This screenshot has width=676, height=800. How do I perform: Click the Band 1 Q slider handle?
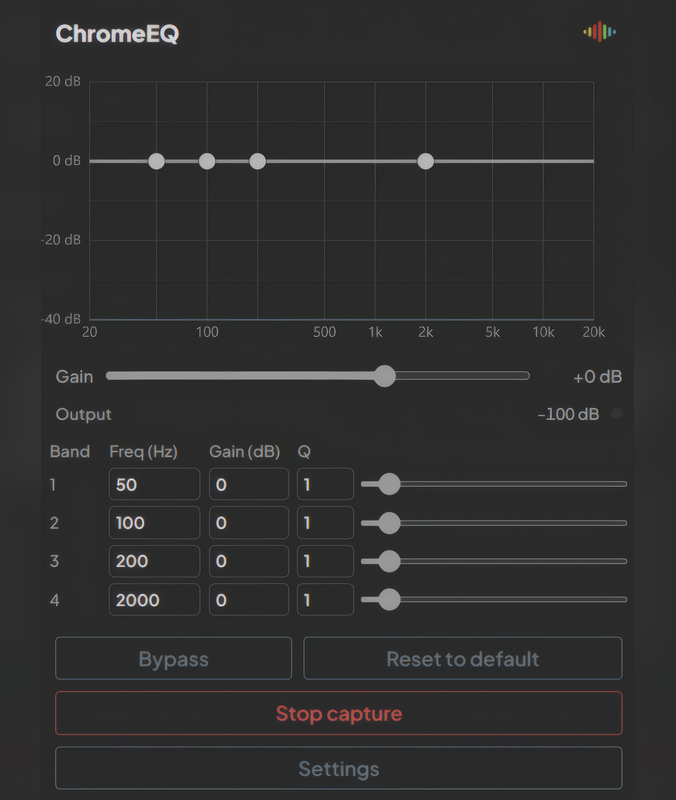tap(389, 484)
